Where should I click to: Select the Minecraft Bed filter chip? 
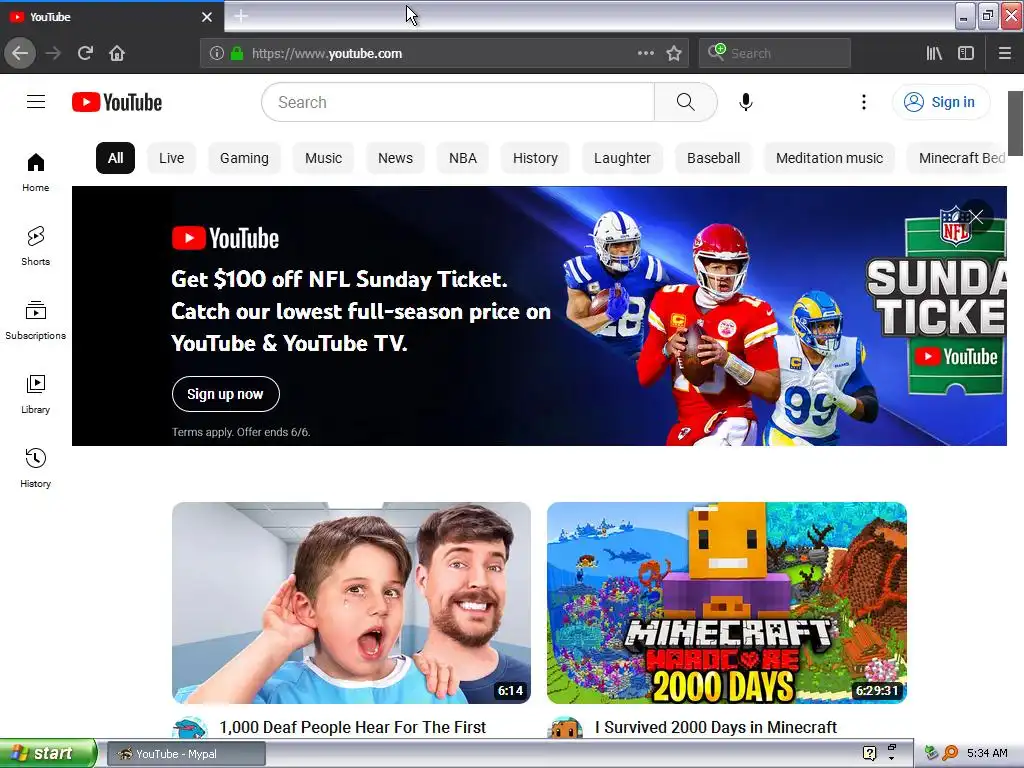957,158
